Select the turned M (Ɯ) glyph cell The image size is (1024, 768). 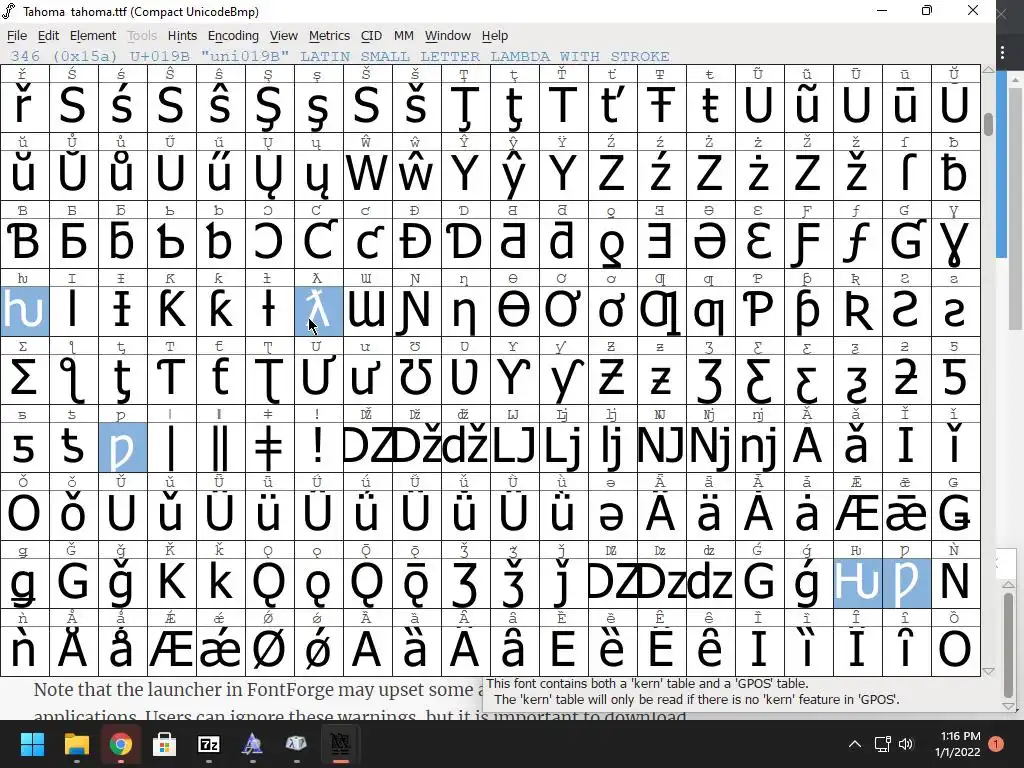(368, 311)
